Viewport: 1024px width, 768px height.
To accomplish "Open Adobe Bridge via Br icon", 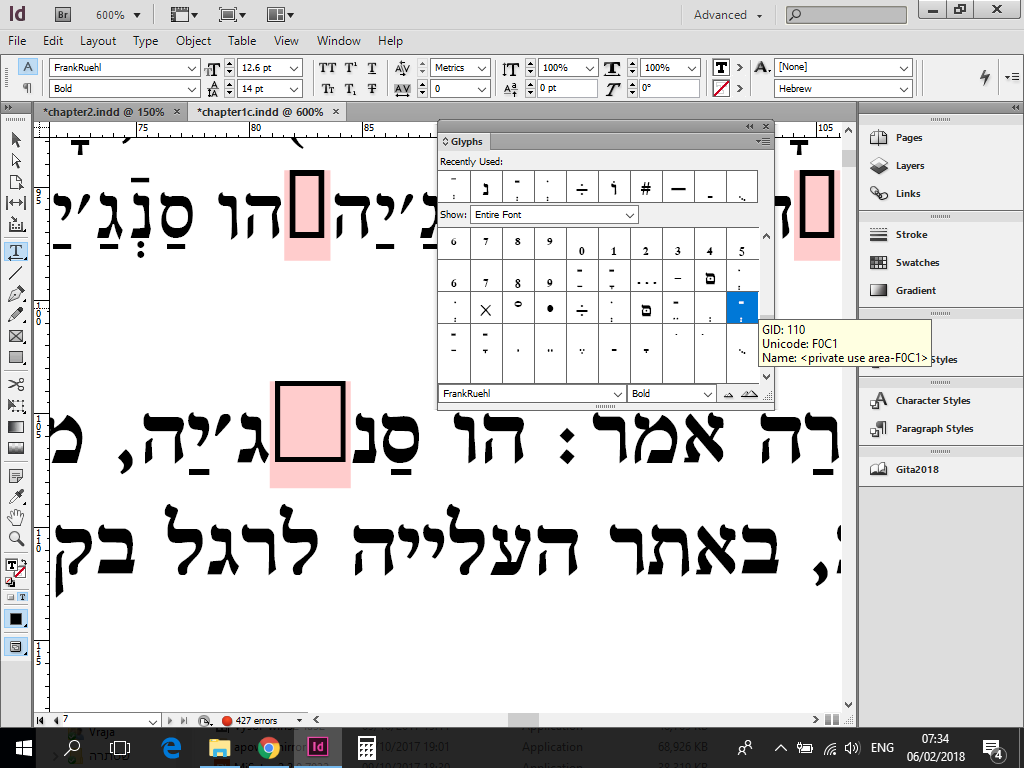I will (63, 14).
